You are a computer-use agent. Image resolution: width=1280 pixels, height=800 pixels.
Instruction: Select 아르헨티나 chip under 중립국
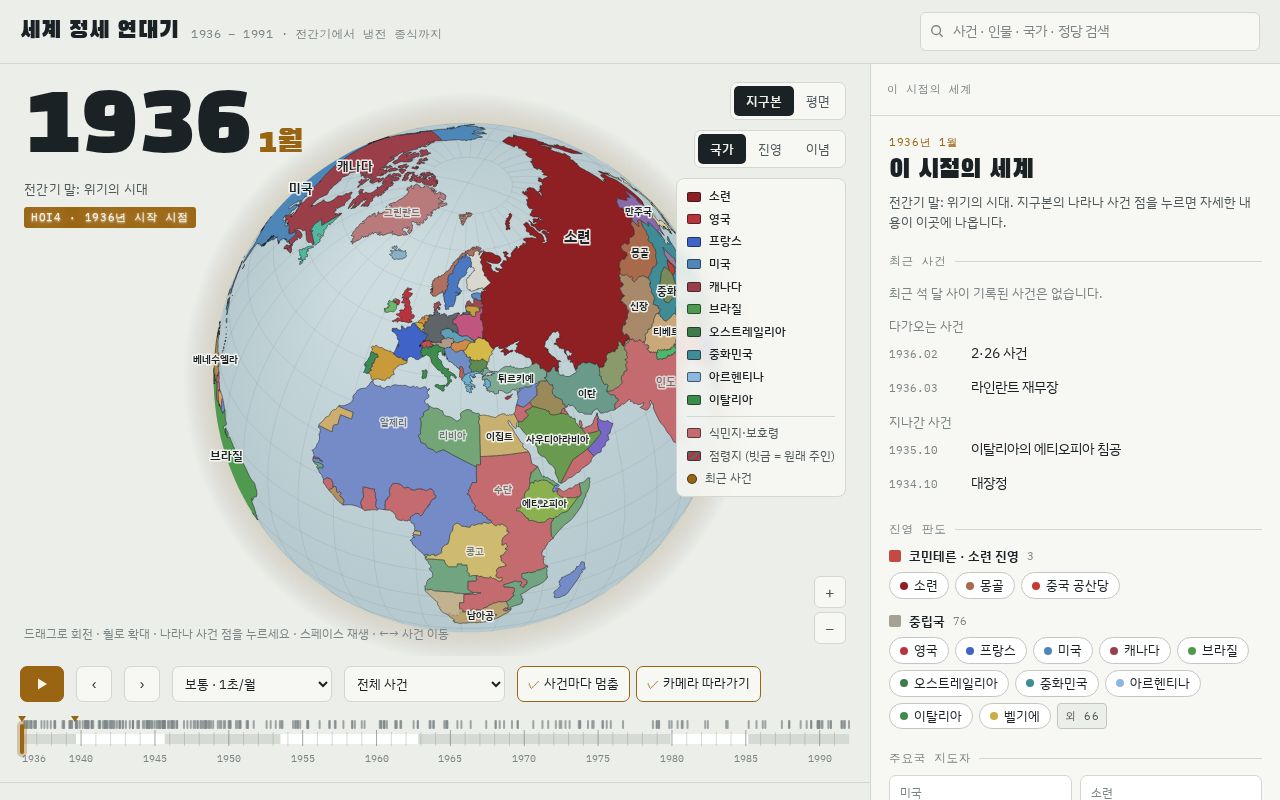pos(1153,683)
